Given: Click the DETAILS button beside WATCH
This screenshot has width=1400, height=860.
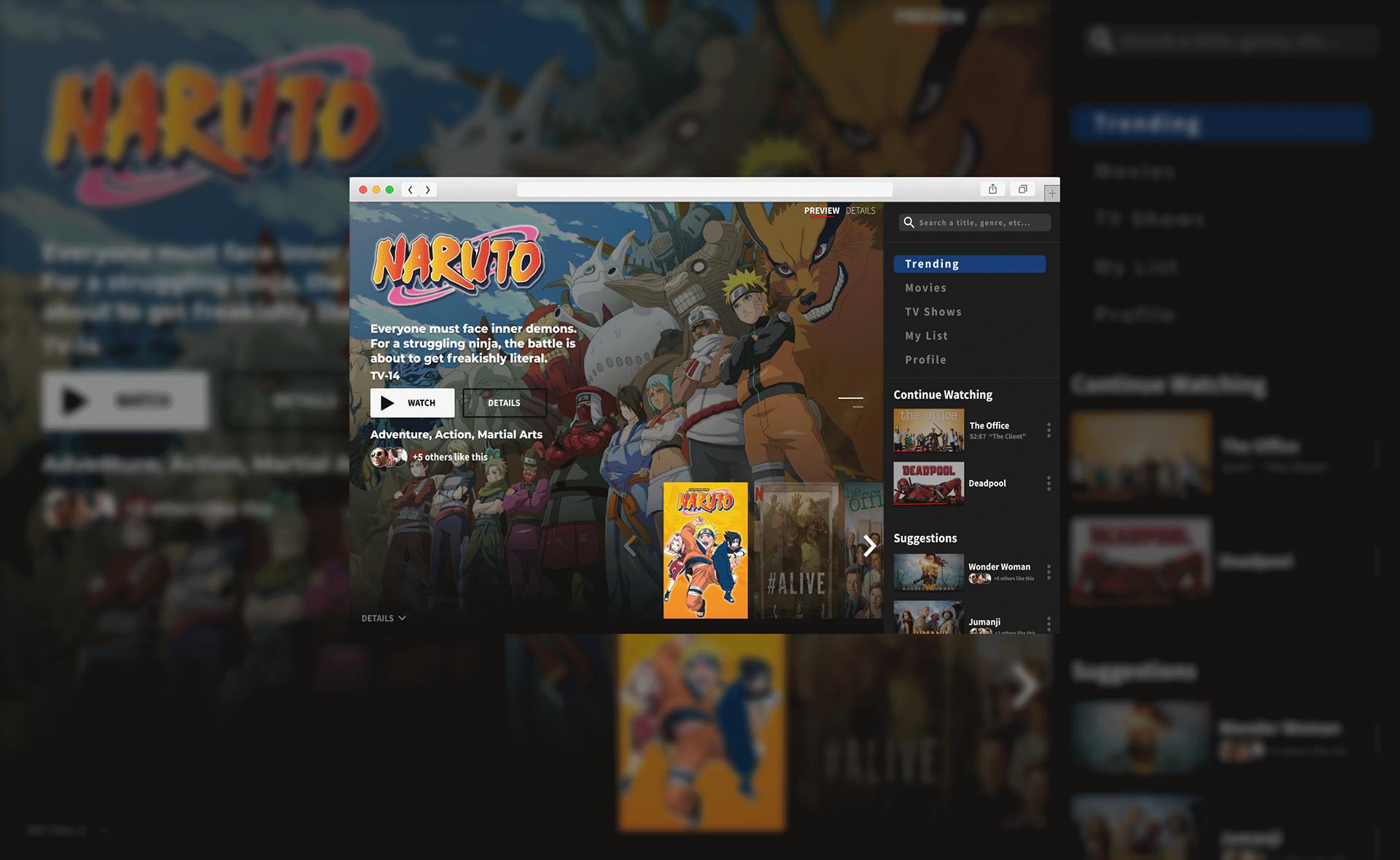Looking at the screenshot, I should pos(505,403).
